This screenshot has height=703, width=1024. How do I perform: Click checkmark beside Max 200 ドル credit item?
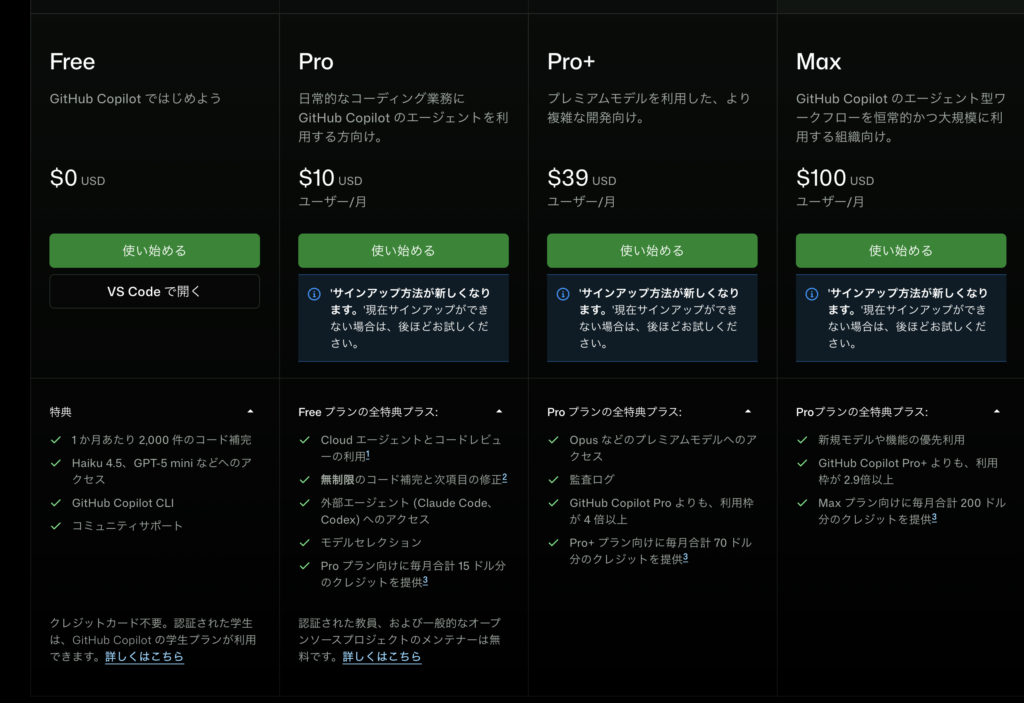803,503
